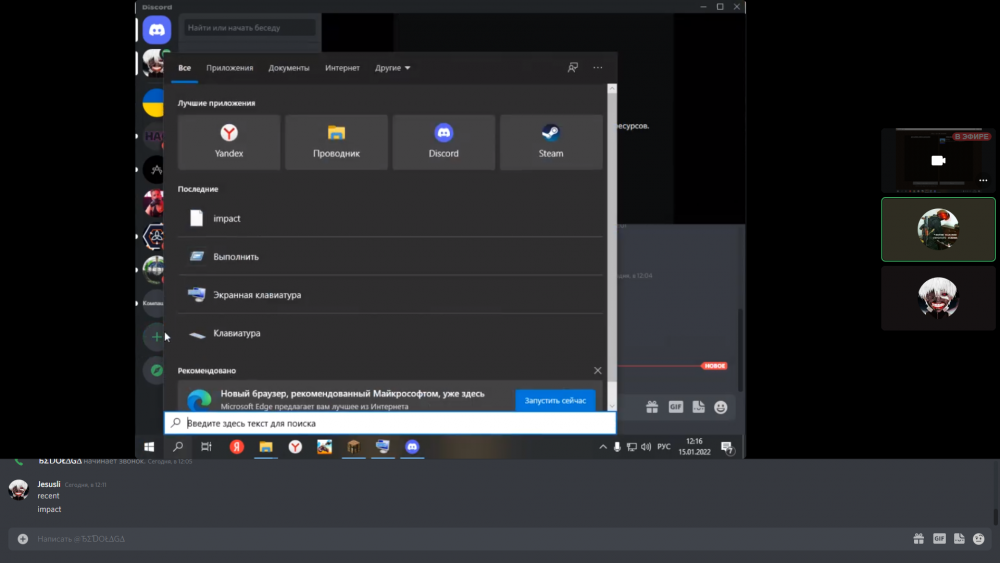The image size is (1000, 563).
Task: Open the gift icon in shared Discord window
Action: point(652,407)
